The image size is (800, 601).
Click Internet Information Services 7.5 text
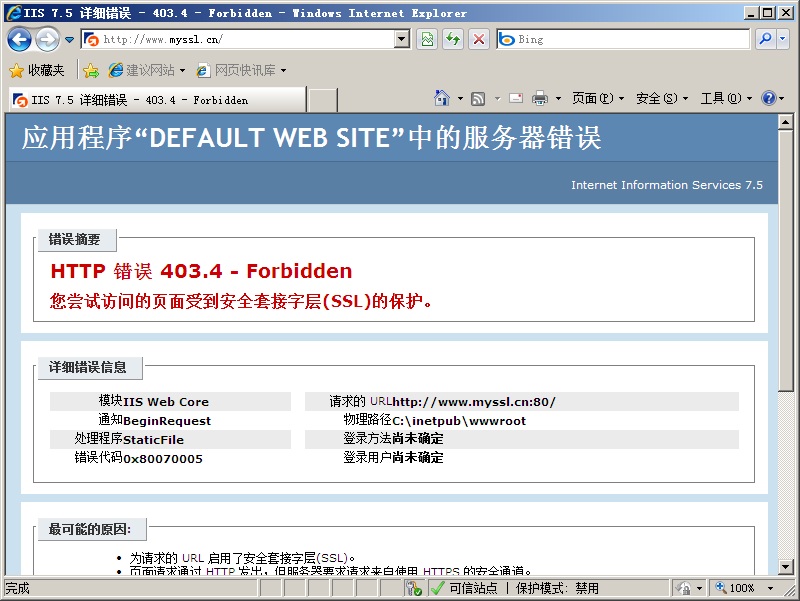(667, 185)
